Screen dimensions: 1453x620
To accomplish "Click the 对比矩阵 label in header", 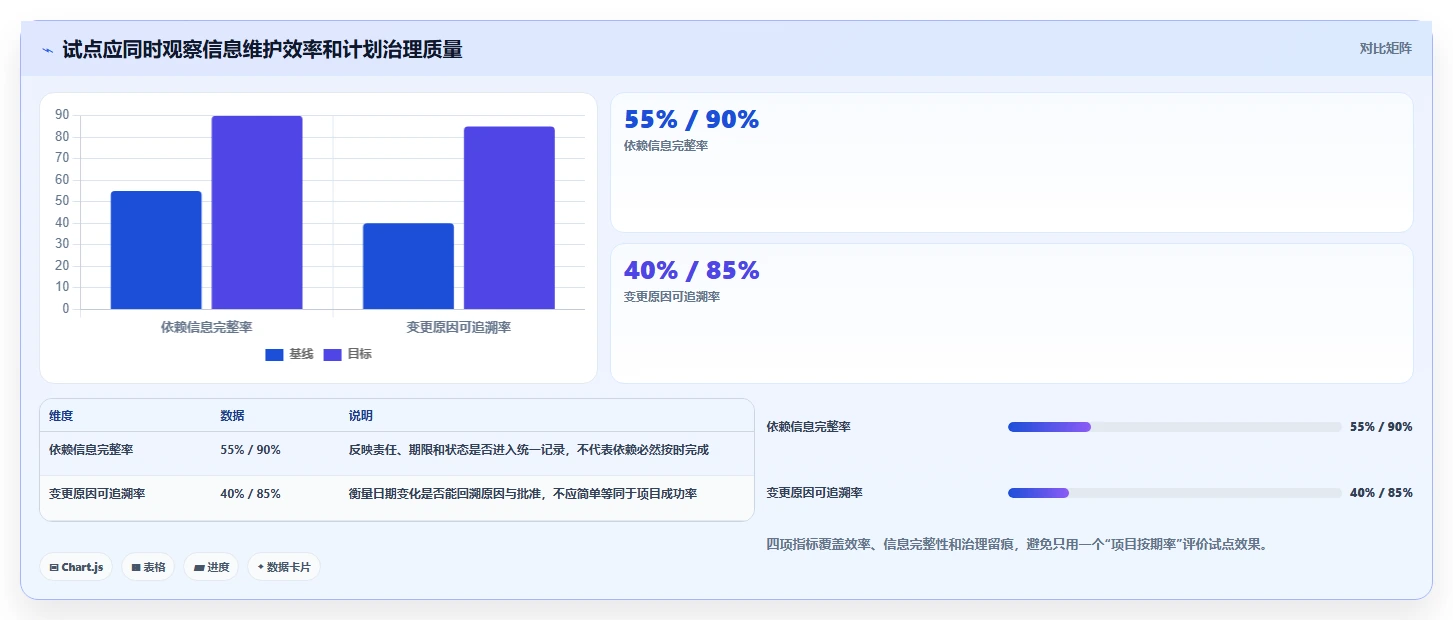I will (1385, 48).
